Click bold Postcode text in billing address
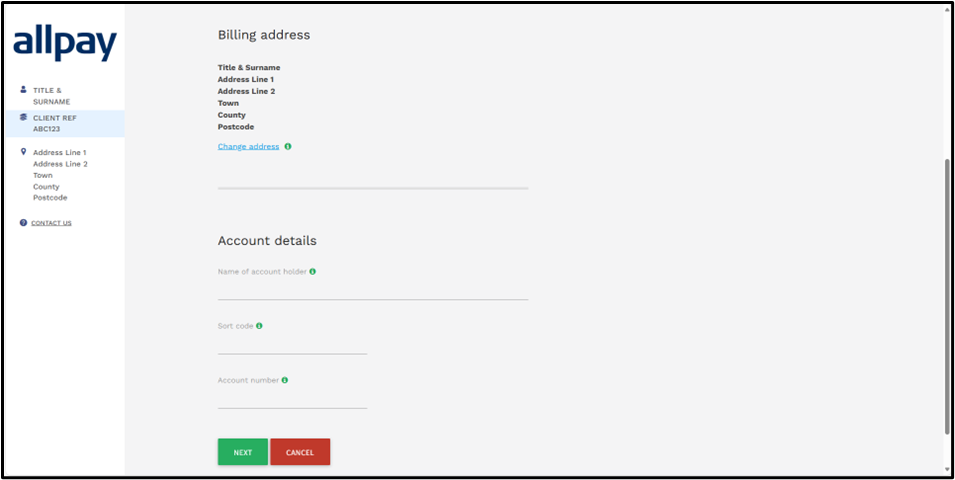The image size is (955, 480). [x=236, y=127]
